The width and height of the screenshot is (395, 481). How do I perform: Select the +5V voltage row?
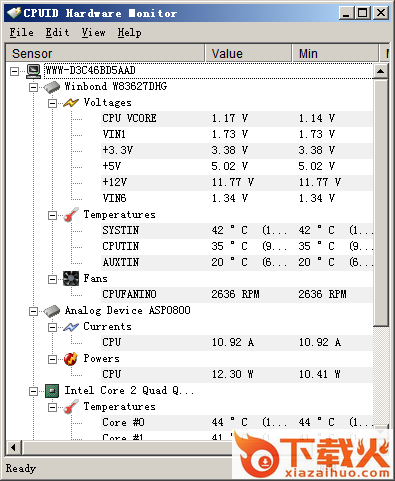(237, 166)
